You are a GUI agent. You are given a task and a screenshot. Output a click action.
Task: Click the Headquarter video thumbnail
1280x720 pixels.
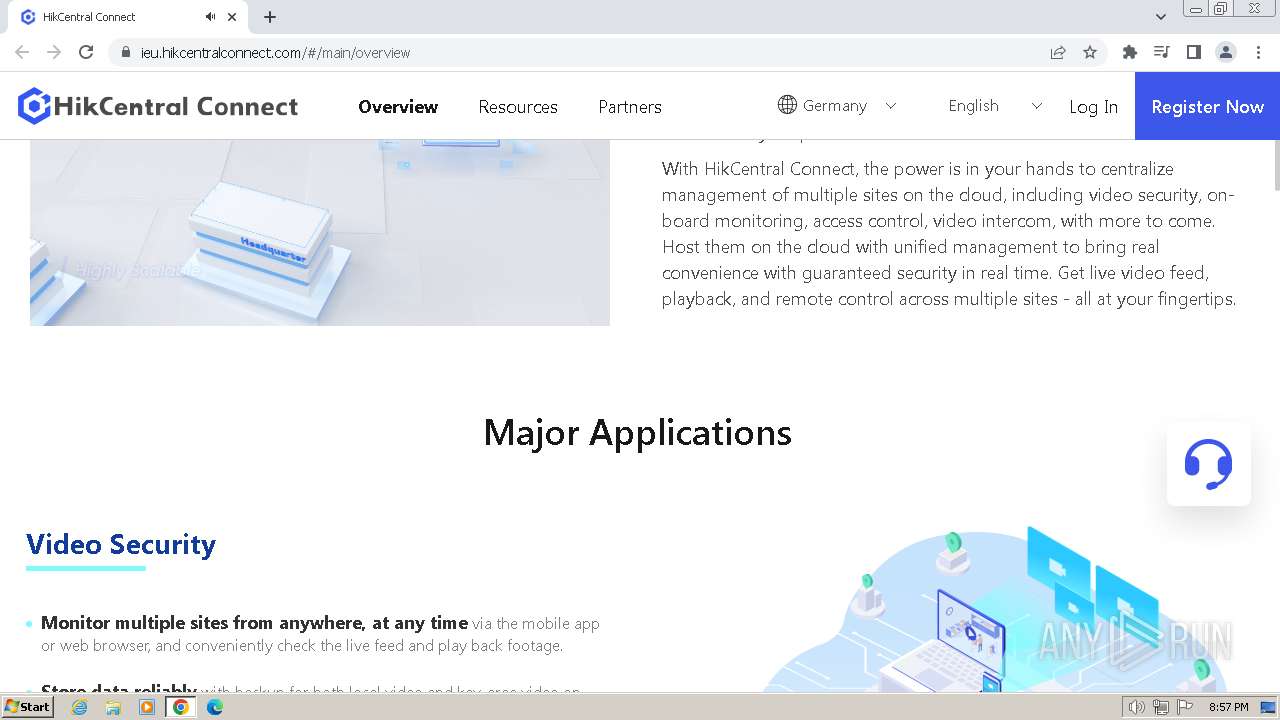320,232
